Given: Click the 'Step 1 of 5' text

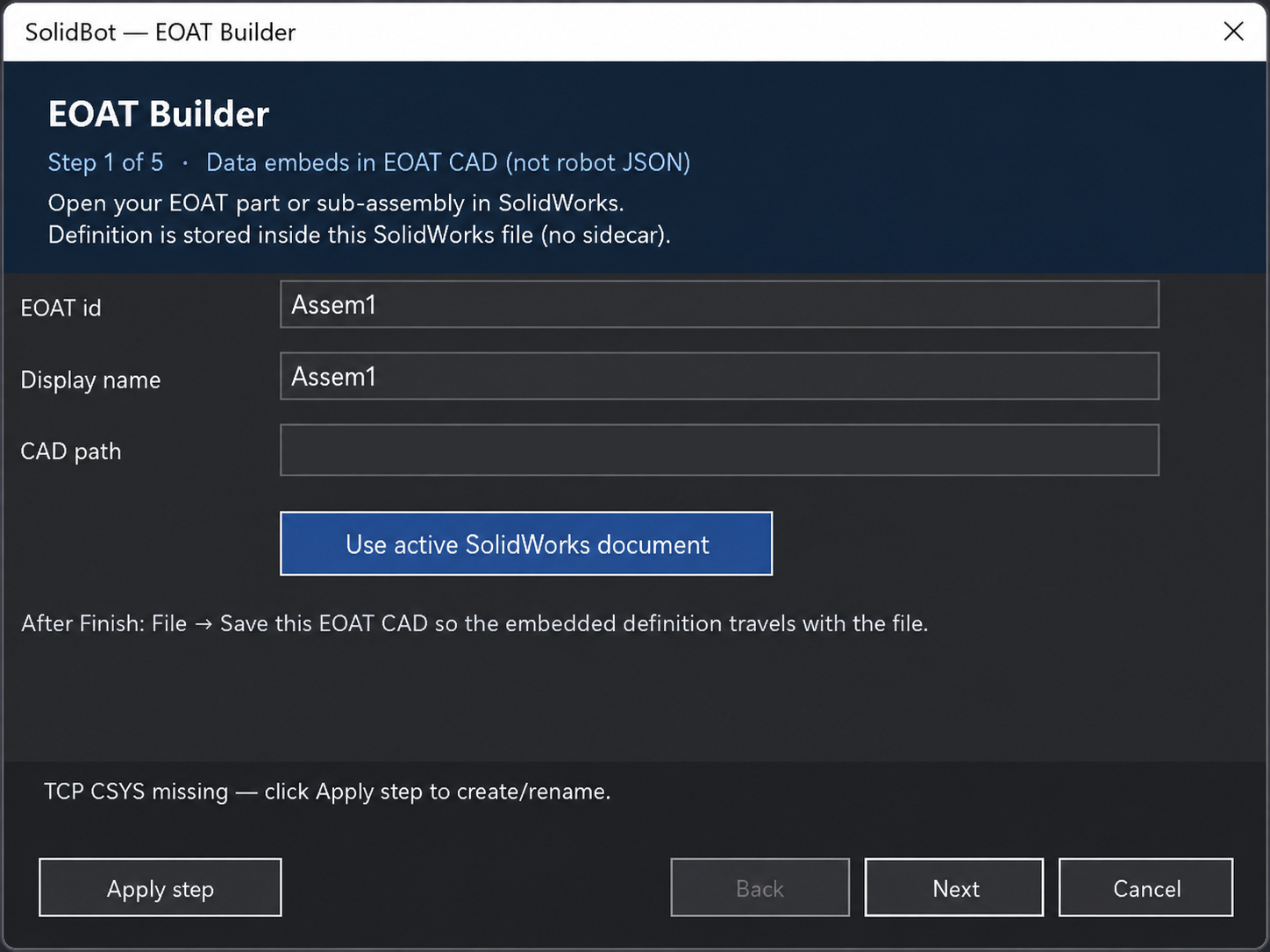Looking at the screenshot, I should 105,162.
